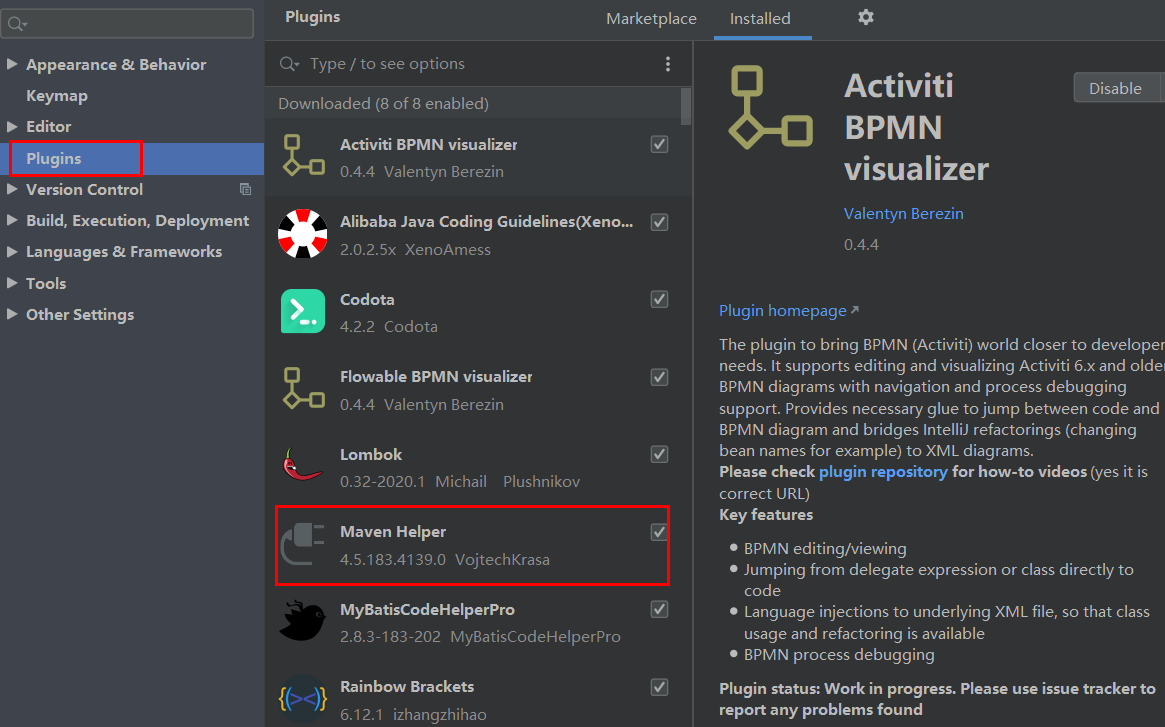This screenshot has width=1165, height=727.
Task: Select Other Settings tree item
Action: click(x=80, y=314)
